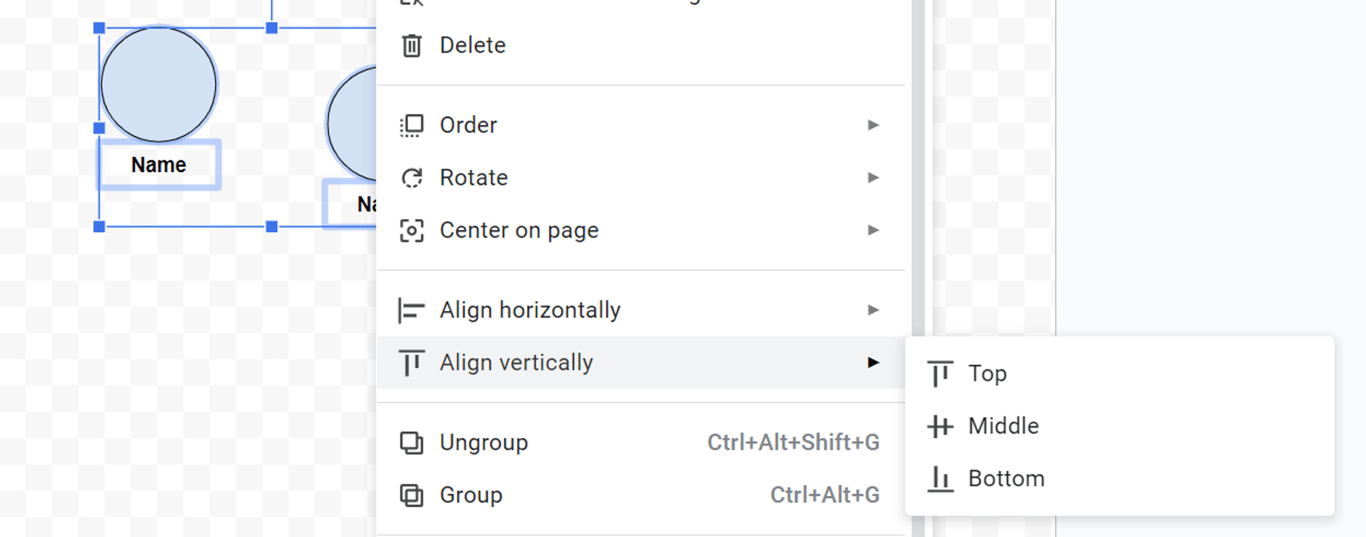Click the Ungroup menu entry text
The height and width of the screenshot is (537, 1366).
point(484,443)
